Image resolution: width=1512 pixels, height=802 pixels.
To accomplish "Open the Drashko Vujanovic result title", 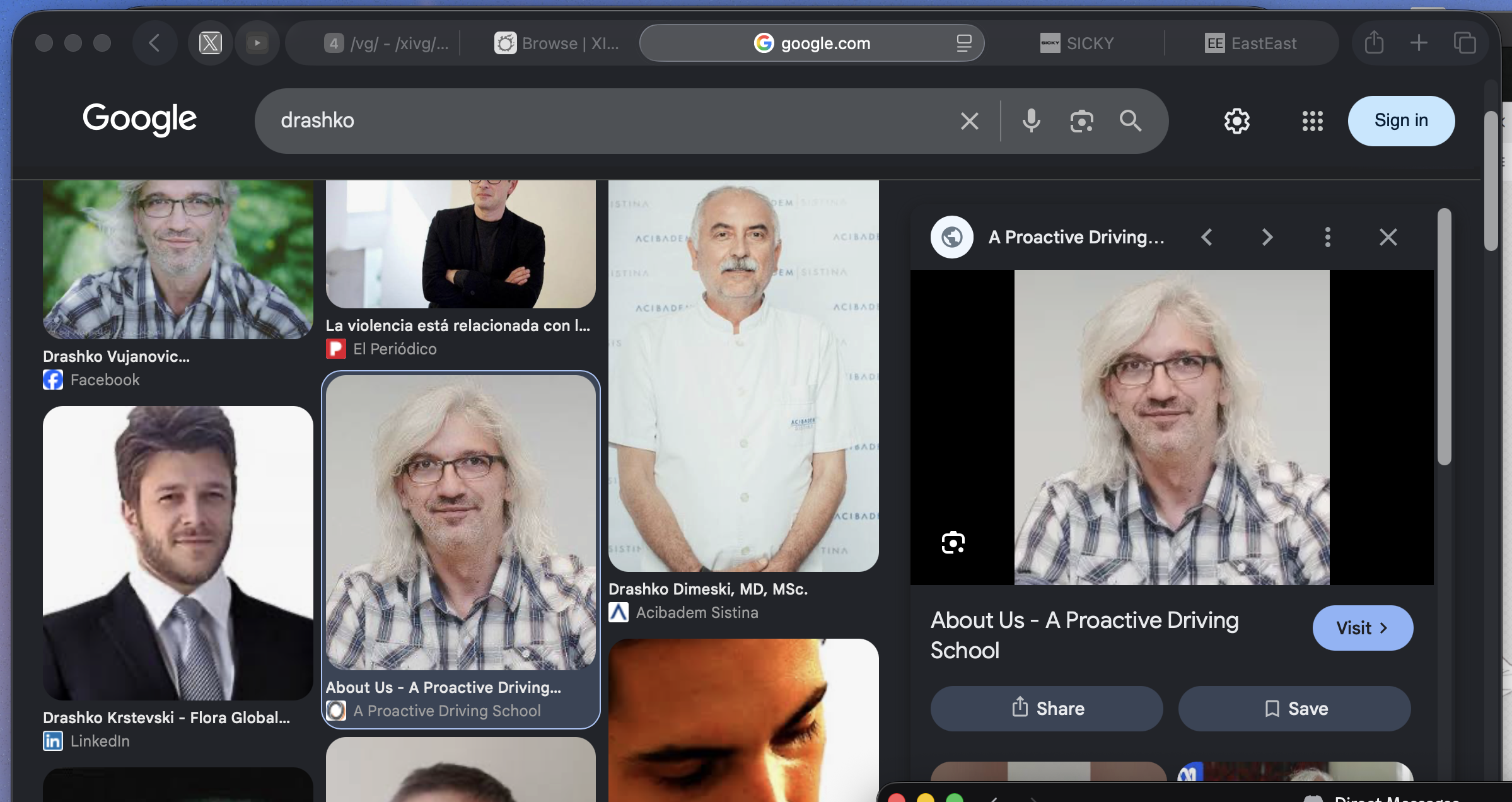I will coord(116,356).
